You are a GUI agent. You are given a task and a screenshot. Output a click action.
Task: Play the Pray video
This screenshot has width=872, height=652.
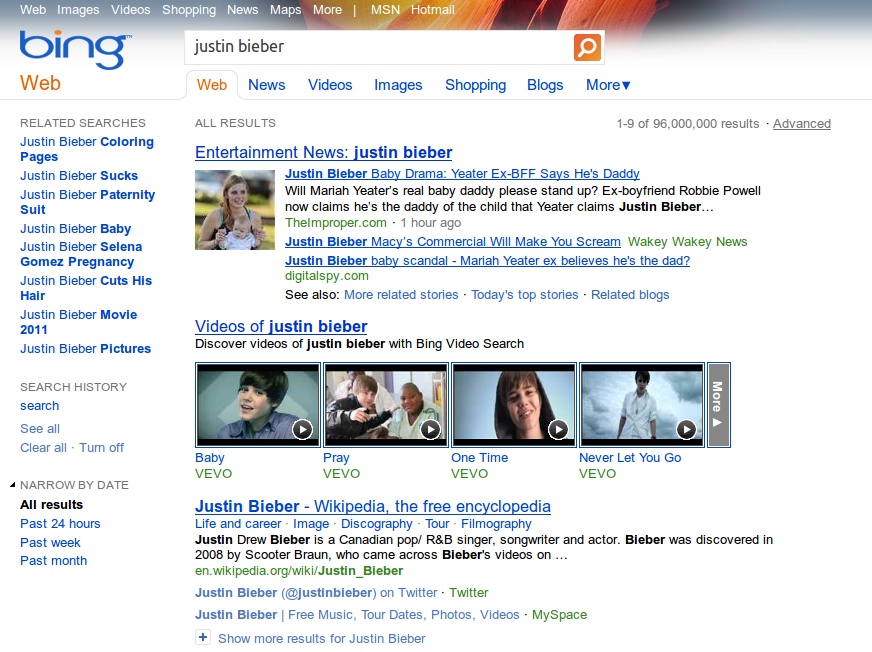386,404
